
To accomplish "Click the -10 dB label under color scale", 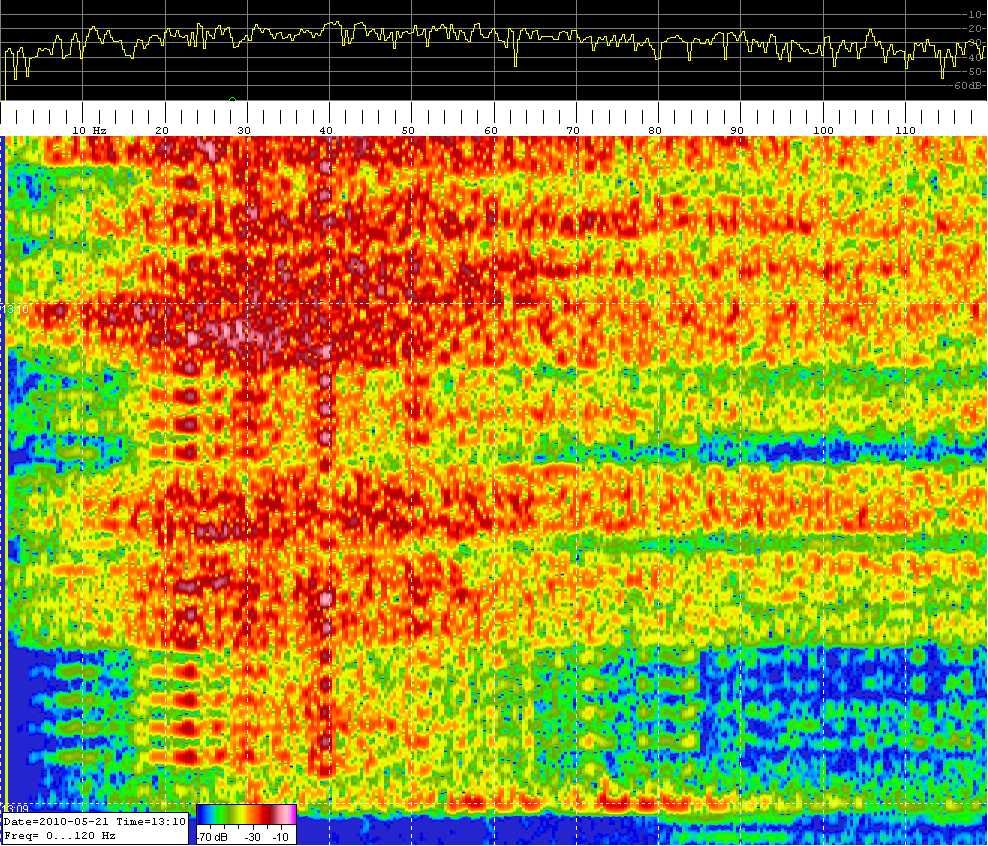I will 281,836.
